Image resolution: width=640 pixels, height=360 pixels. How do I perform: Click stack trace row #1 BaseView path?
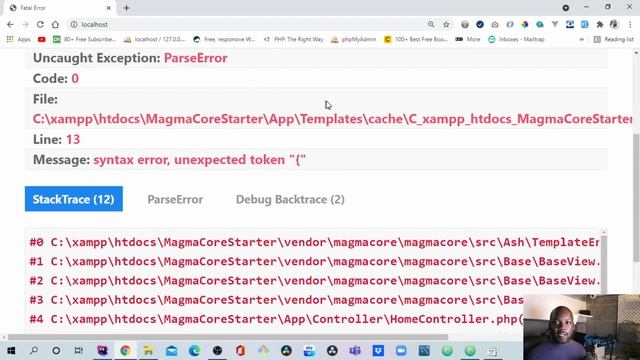tap(314, 262)
